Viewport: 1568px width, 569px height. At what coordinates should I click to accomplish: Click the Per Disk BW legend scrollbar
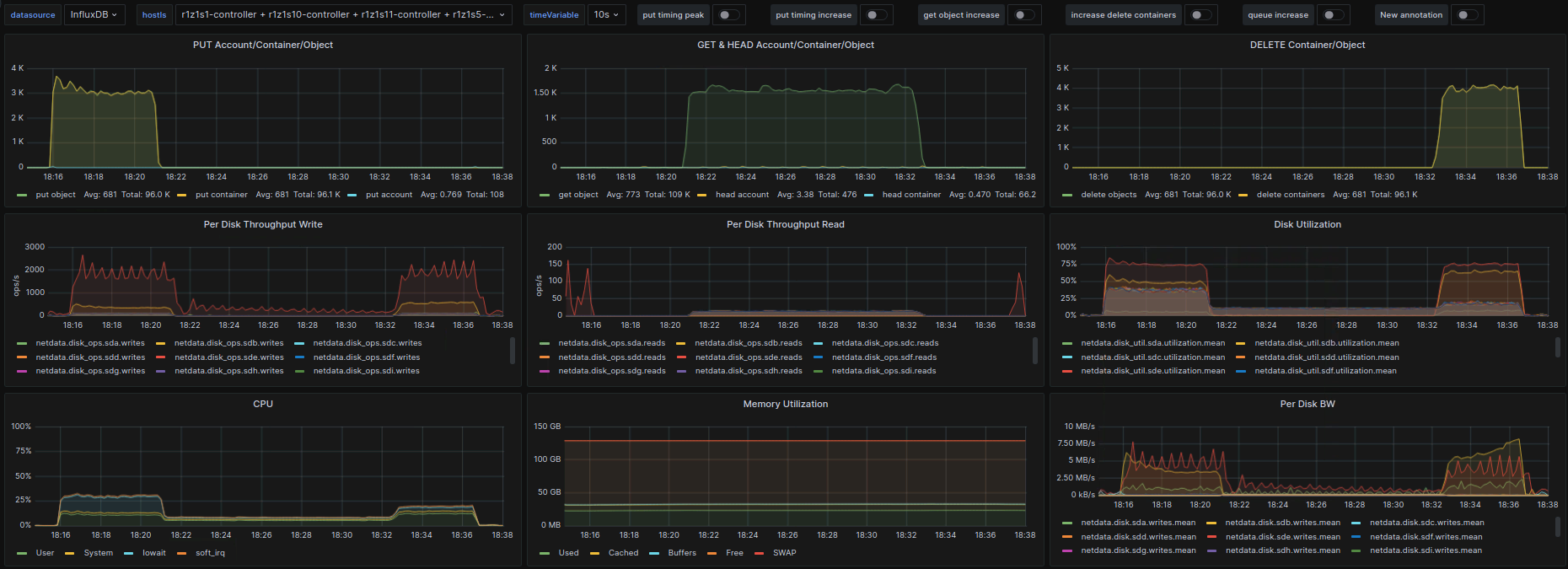[x=1558, y=526]
